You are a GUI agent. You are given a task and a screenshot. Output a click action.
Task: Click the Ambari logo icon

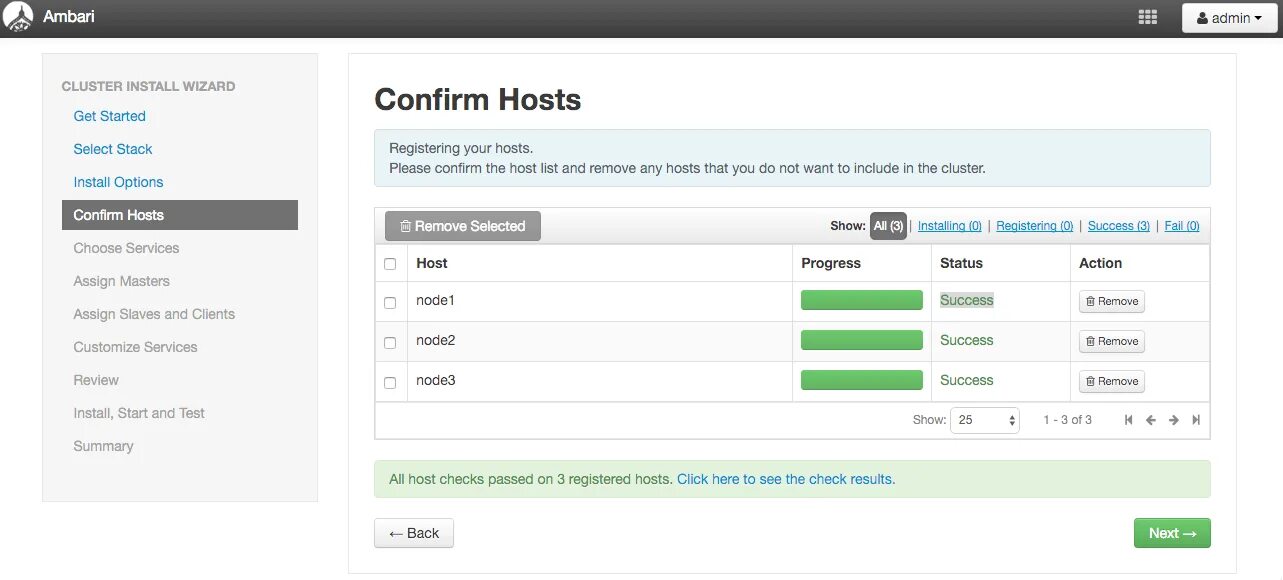[18, 18]
